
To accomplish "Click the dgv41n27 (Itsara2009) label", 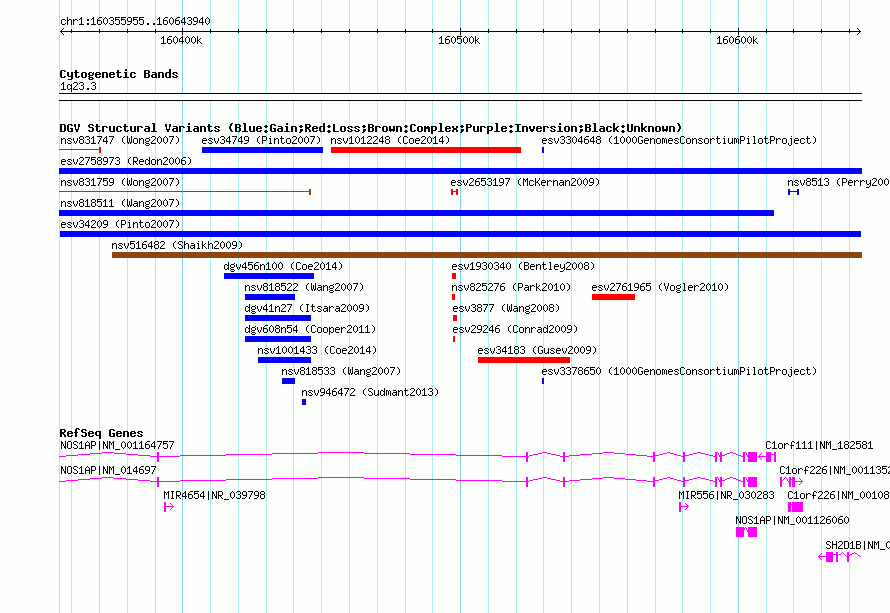I will 307,308.
